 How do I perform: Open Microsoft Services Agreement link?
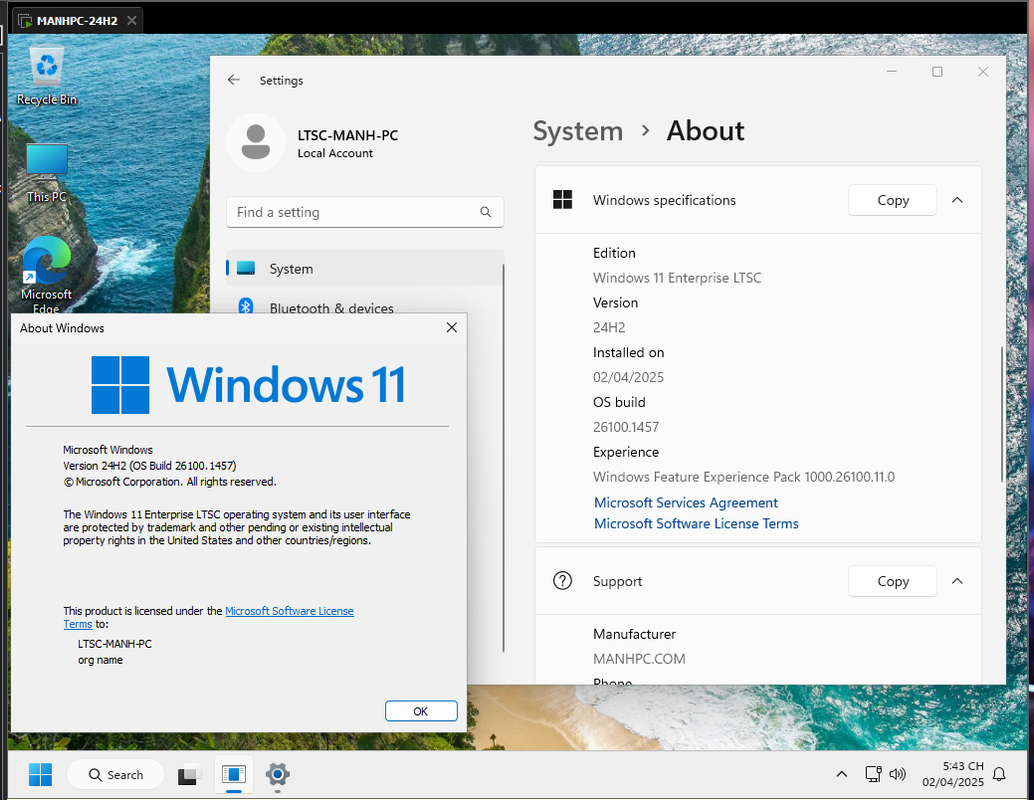pyautogui.click(x=686, y=503)
